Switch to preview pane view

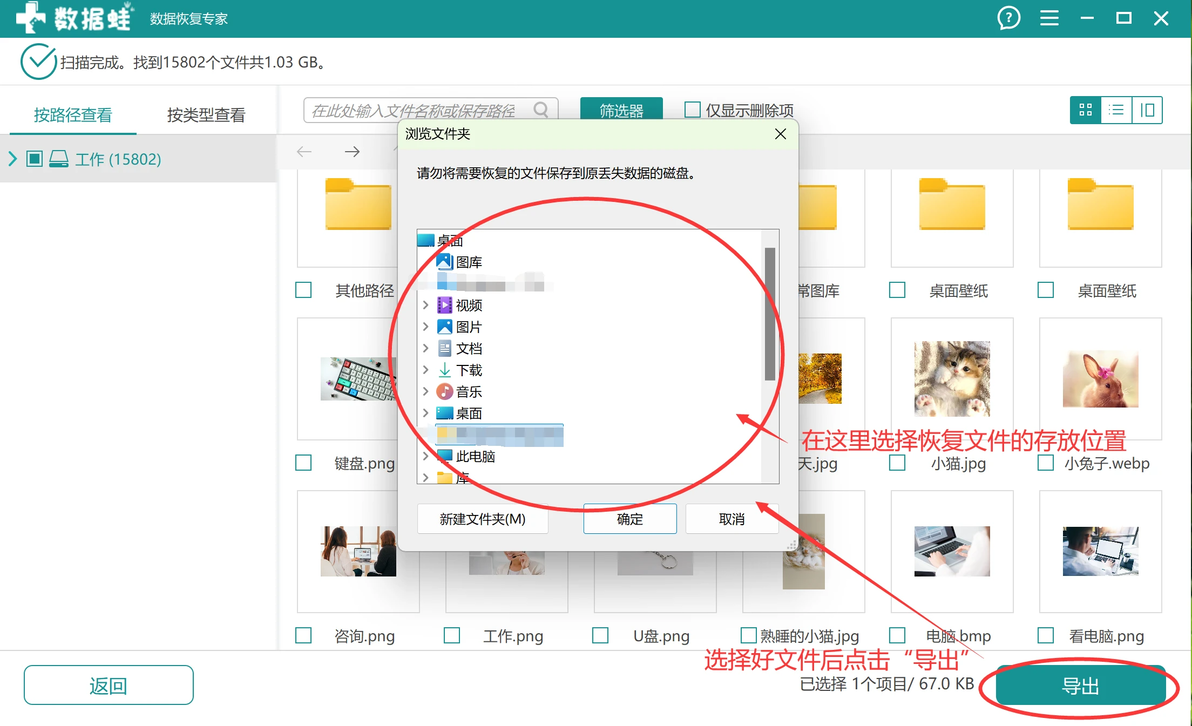click(1147, 110)
